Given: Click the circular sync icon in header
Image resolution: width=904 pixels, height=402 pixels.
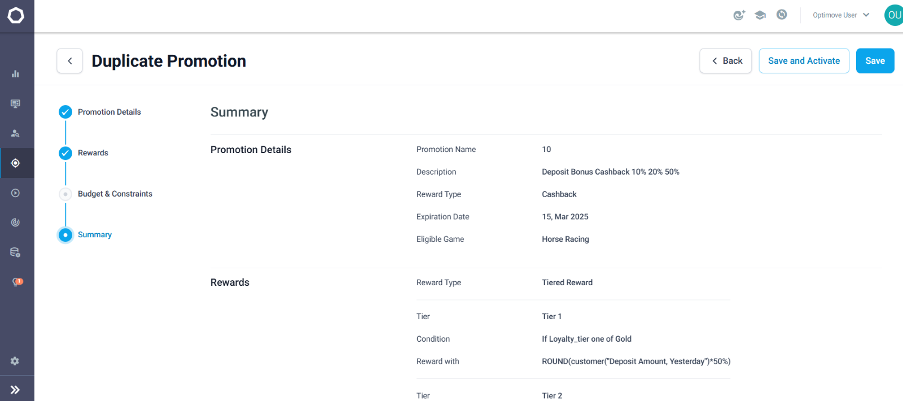Looking at the screenshot, I should (782, 16).
